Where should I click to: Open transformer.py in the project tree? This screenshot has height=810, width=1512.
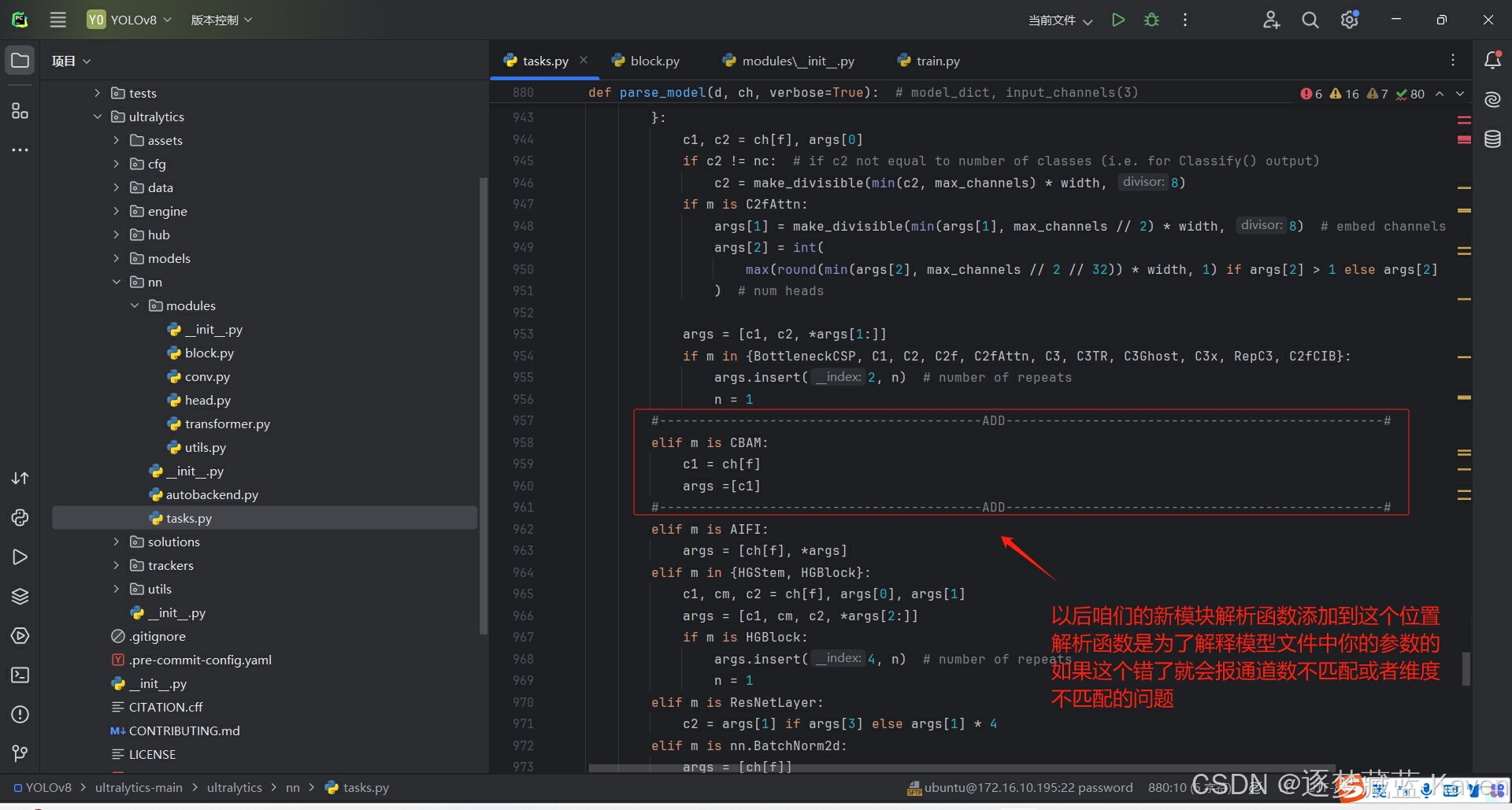coord(227,423)
